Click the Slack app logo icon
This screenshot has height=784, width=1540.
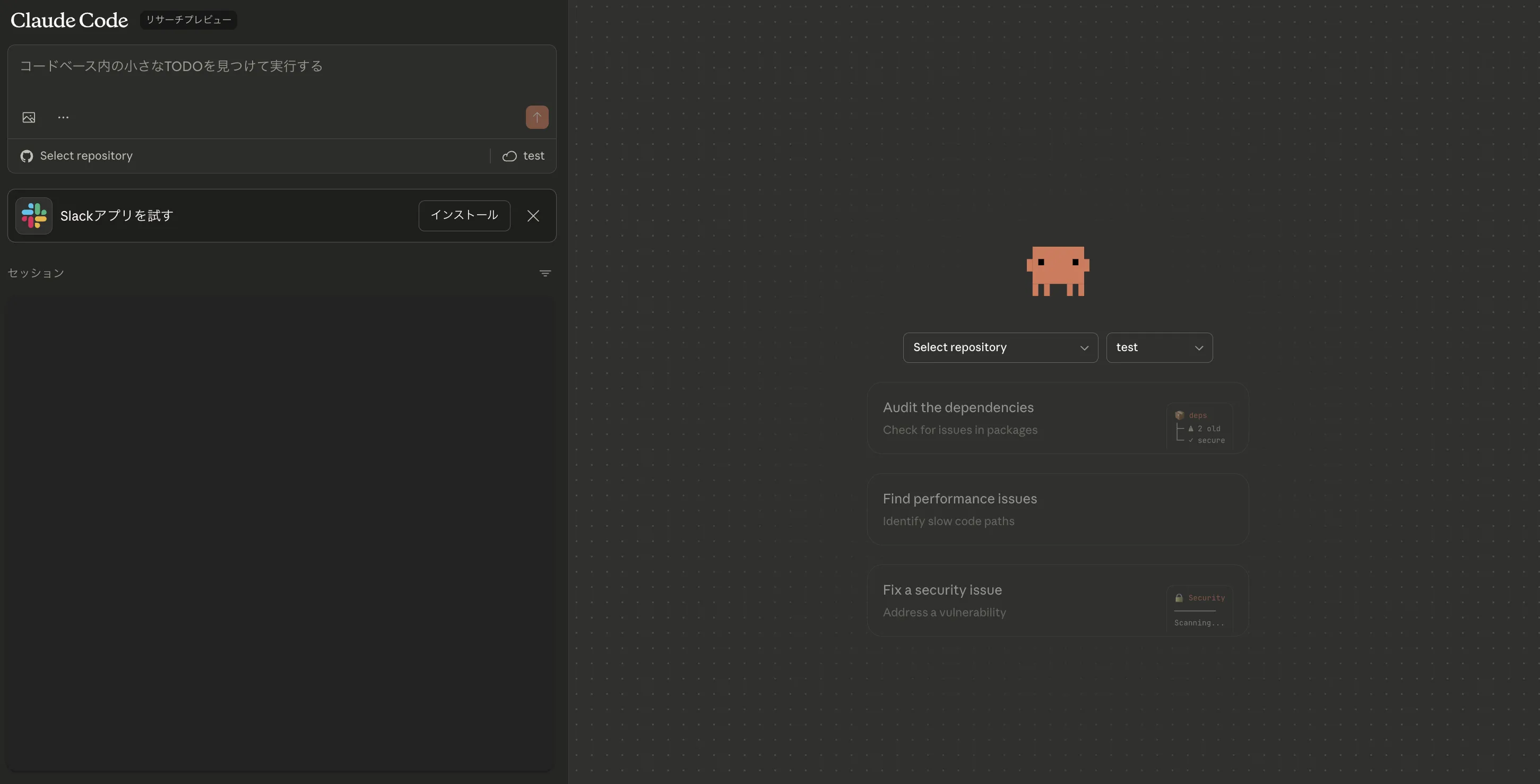(x=34, y=216)
